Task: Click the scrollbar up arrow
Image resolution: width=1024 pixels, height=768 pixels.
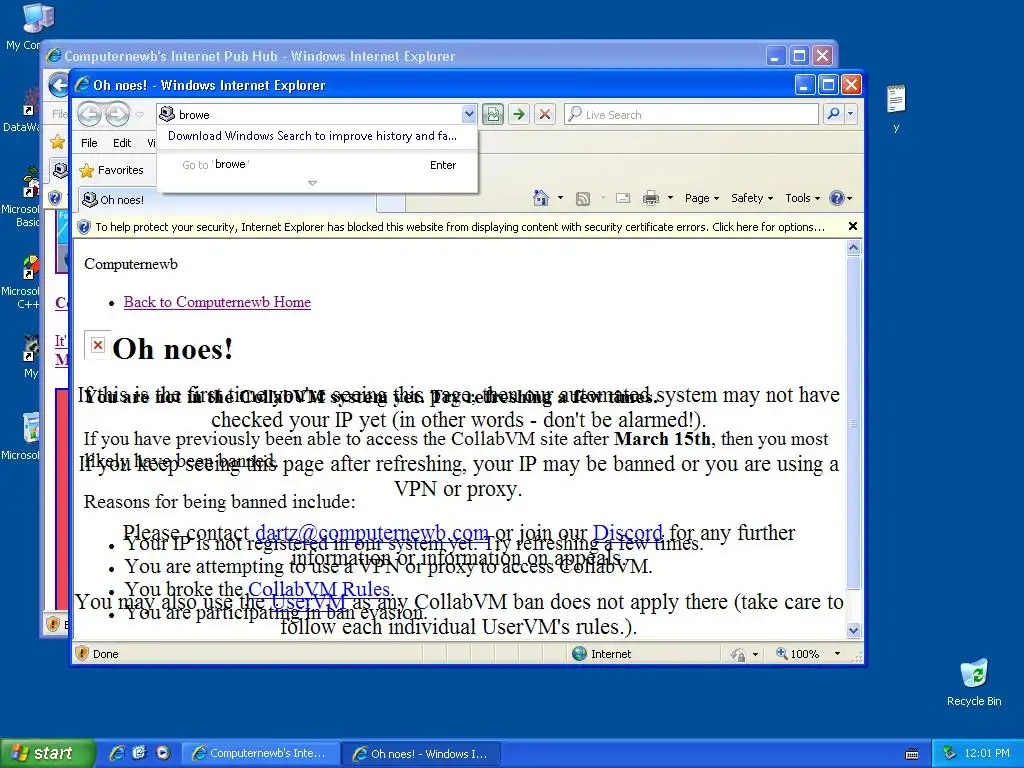Action: [x=853, y=248]
